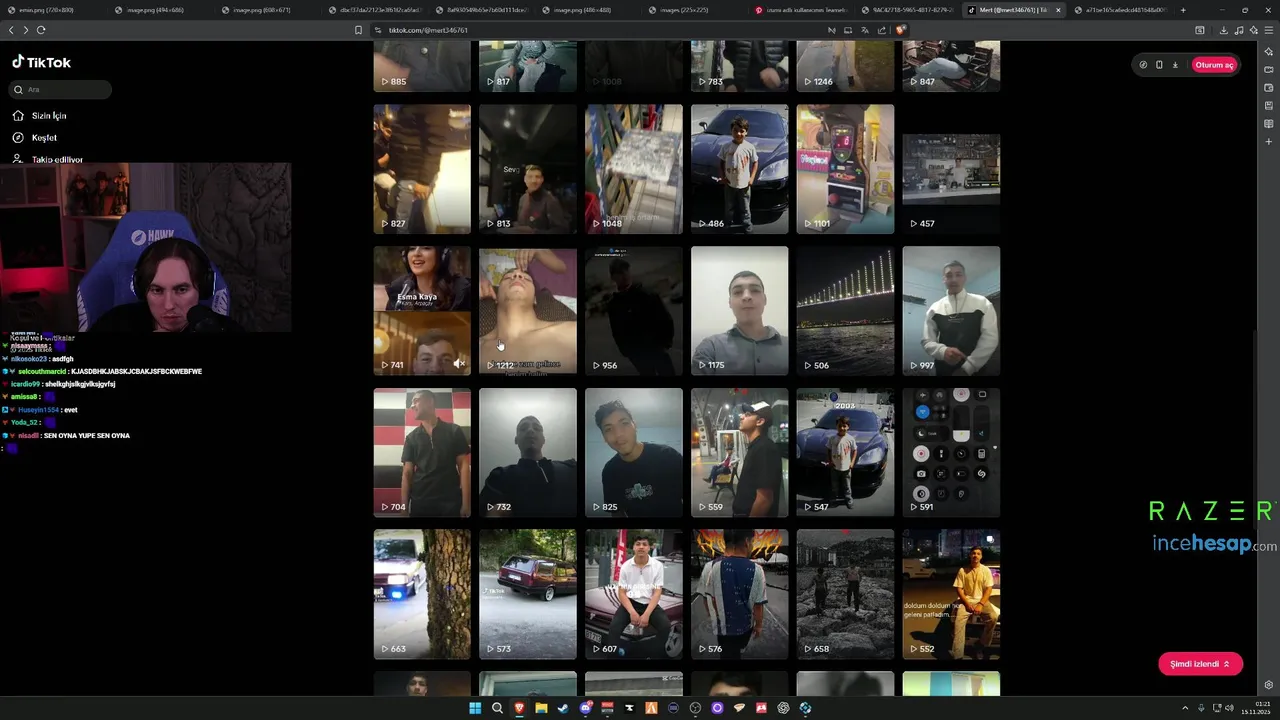
Task: Open Discord from the taskbar
Action: [x=585, y=708]
